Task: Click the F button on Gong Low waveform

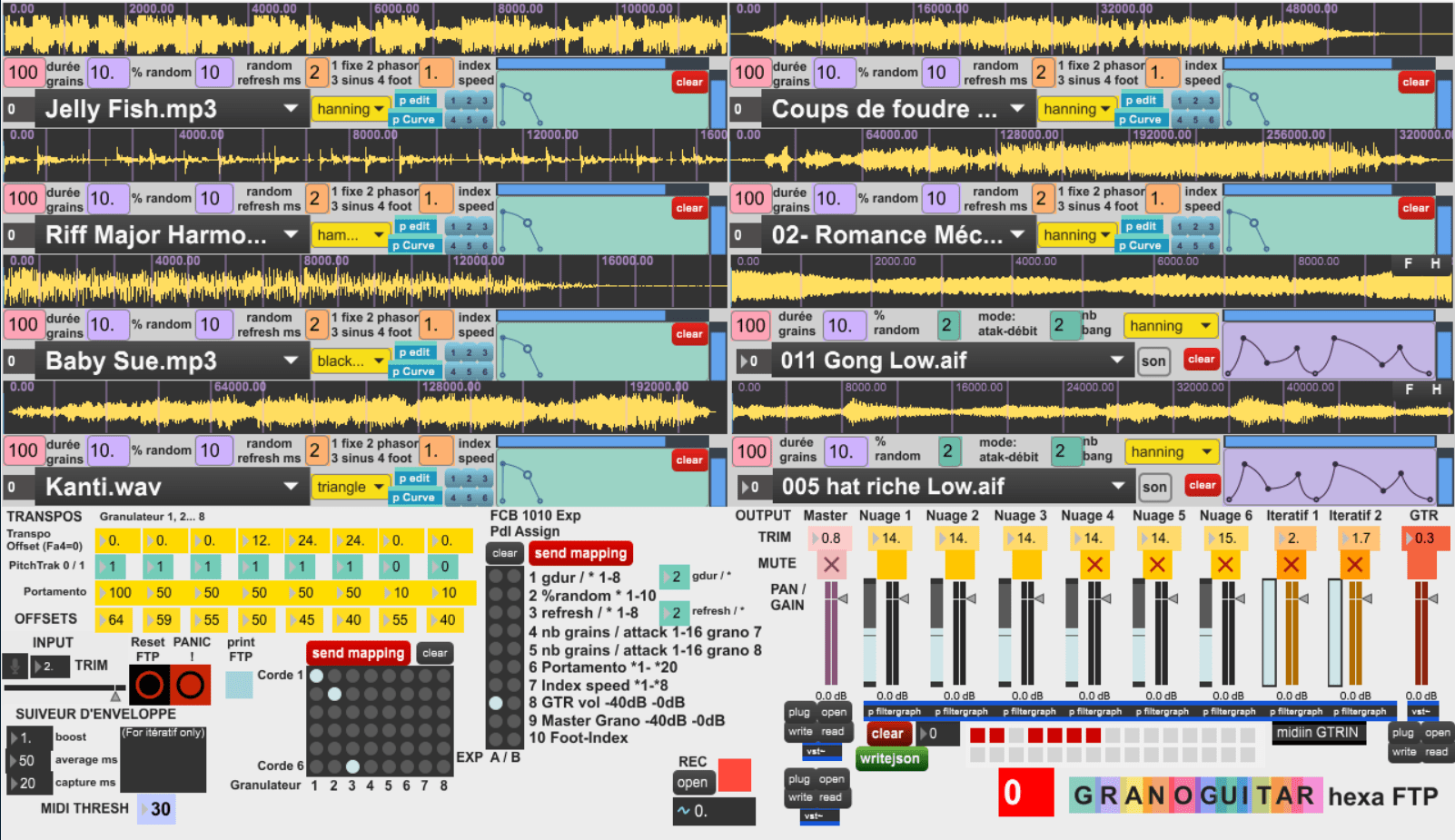Action: pyautogui.click(x=1408, y=263)
